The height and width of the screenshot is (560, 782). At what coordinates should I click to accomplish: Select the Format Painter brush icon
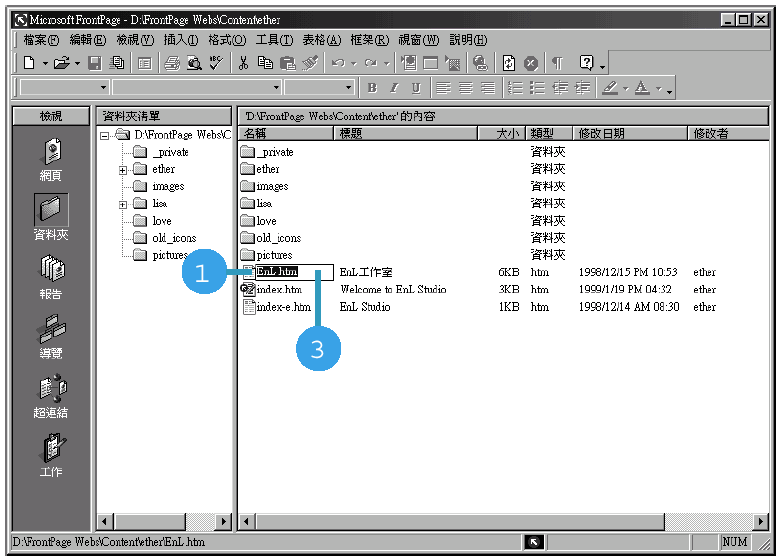(x=310, y=63)
